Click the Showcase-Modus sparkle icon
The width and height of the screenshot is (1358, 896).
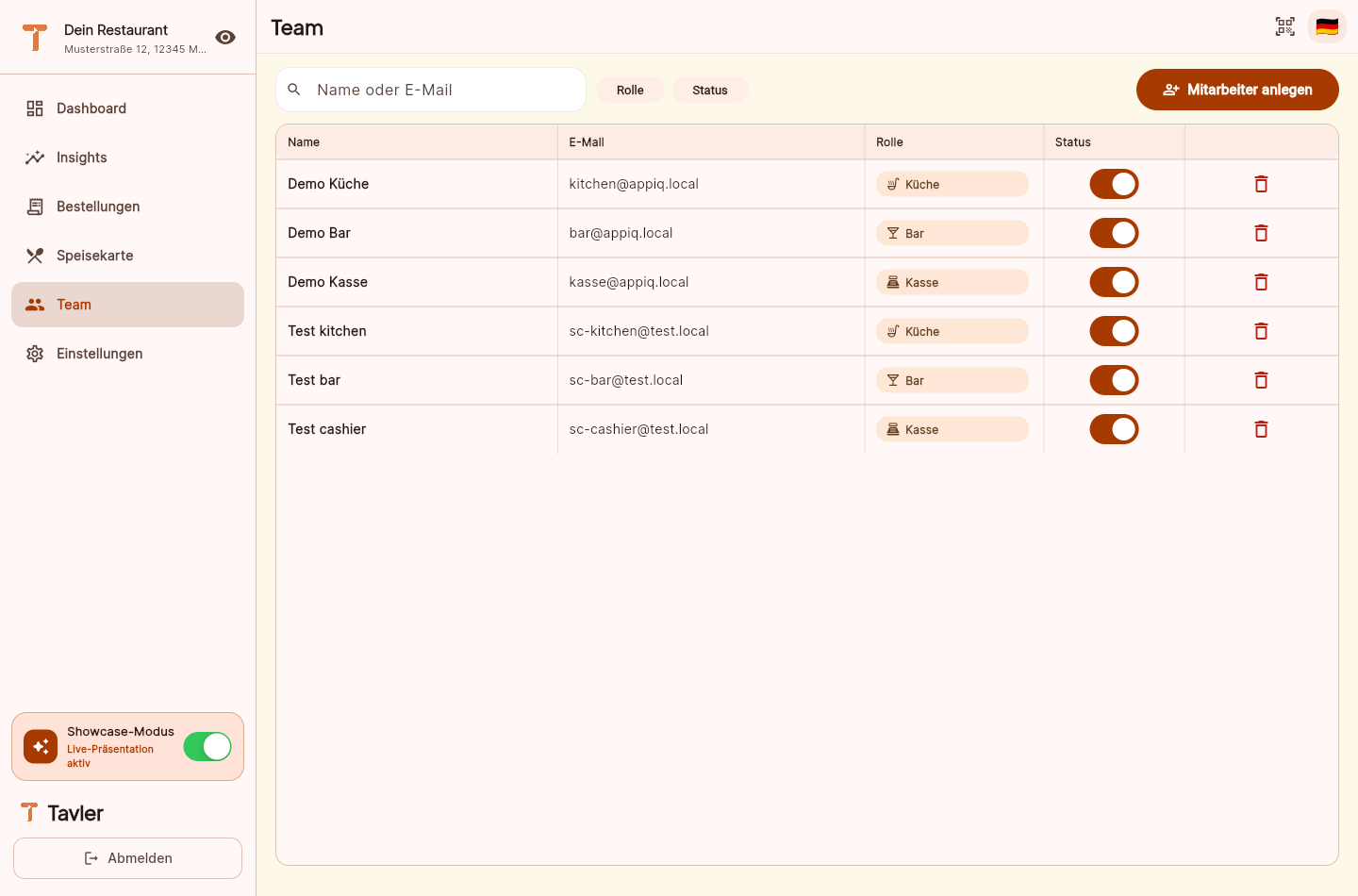(x=41, y=746)
